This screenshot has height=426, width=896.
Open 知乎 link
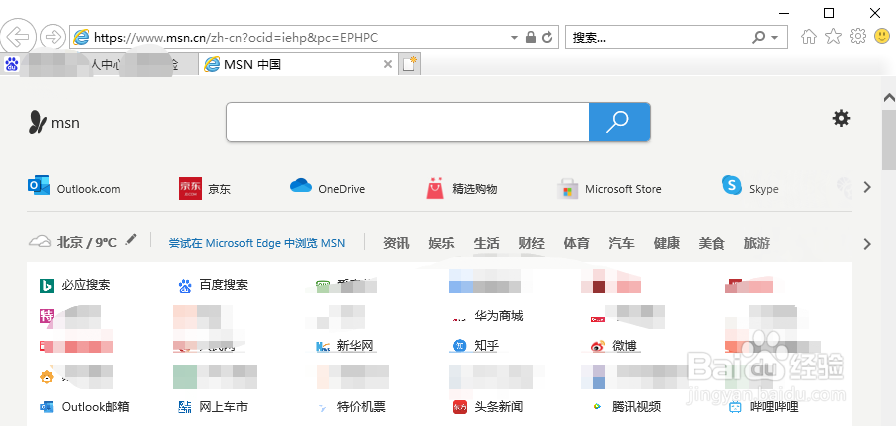coord(476,345)
